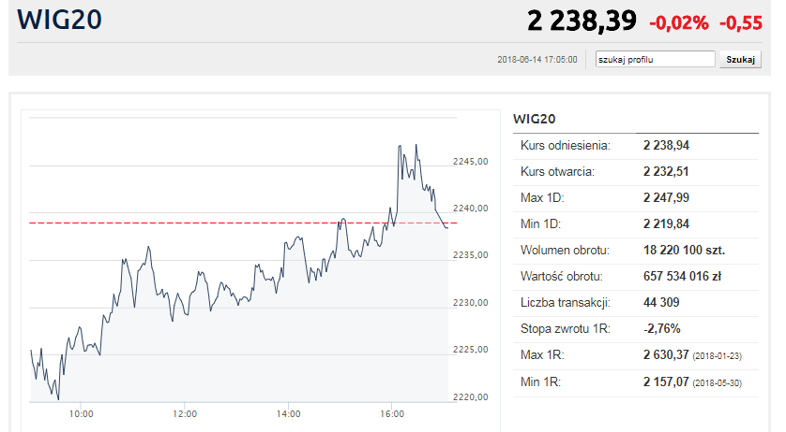
Task: Click the date (2018-01-23) next to Max 1R
Action: [x=717, y=356]
